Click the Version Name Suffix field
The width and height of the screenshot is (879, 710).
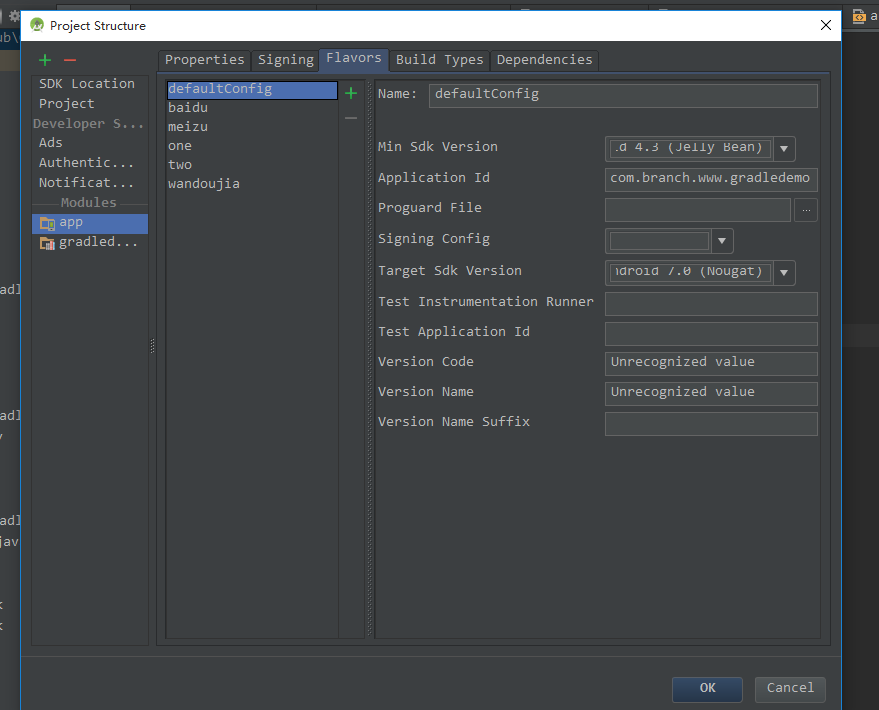point(711,424)
